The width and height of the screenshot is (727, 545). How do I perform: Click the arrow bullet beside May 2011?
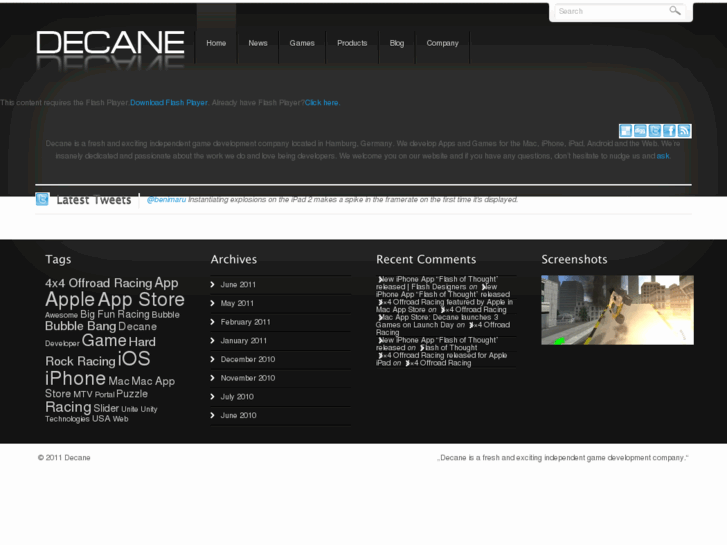[212, 303]
